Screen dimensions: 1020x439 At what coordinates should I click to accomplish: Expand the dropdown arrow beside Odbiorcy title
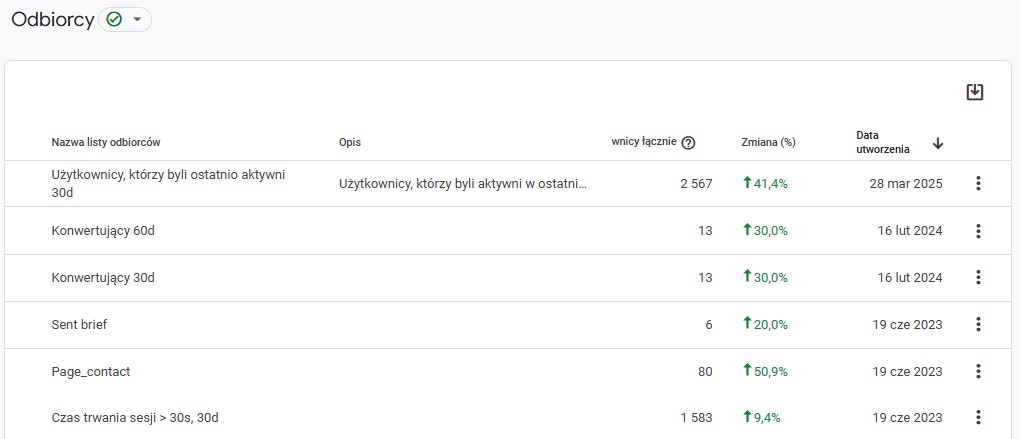[x=137, y=20]
